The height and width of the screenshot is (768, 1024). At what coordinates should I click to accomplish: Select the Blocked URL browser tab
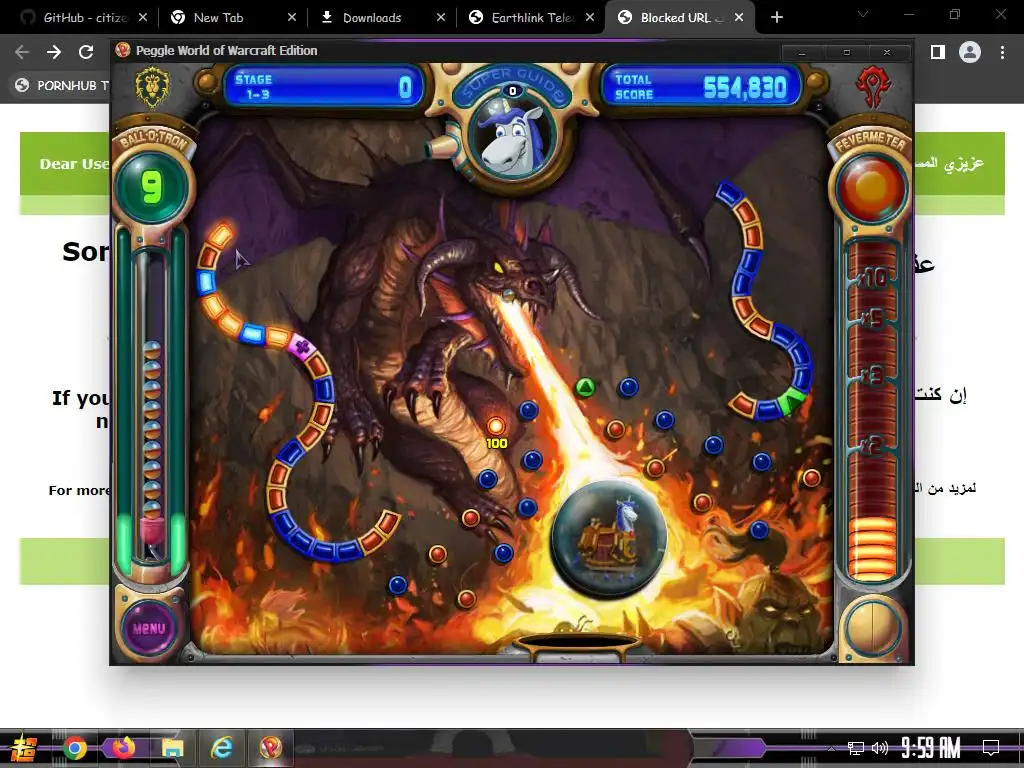680,18
